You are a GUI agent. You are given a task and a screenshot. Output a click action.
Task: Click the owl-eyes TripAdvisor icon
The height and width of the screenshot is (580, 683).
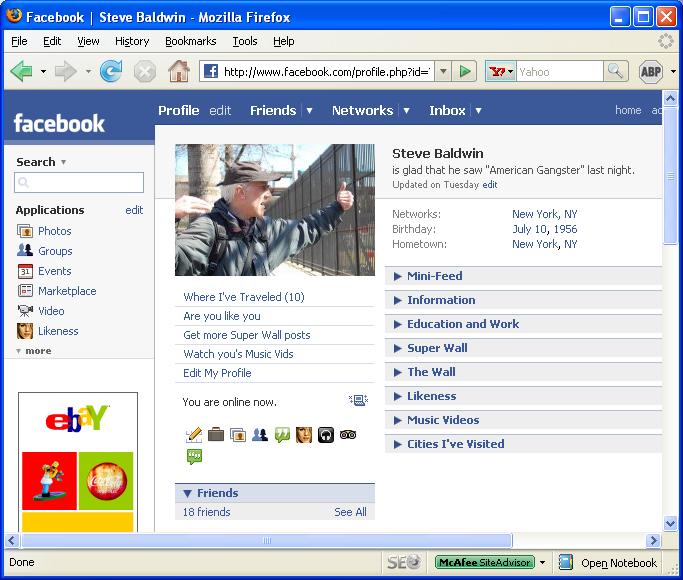(x=348, y=435)
